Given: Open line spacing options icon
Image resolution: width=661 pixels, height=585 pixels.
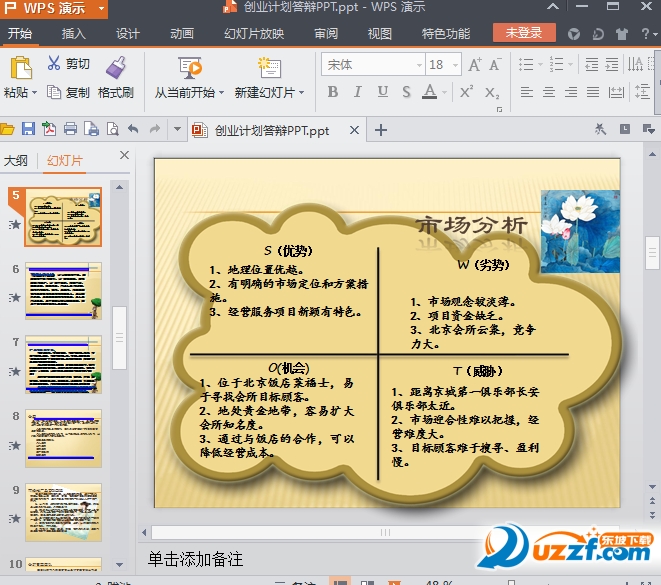Looking at the screenshot, I should [642, 91].
